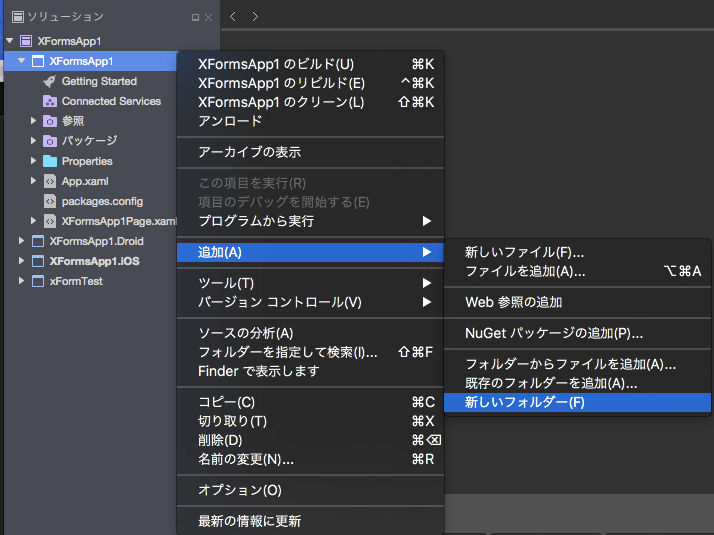Select the xFormTest project label

tap(76, 281)
